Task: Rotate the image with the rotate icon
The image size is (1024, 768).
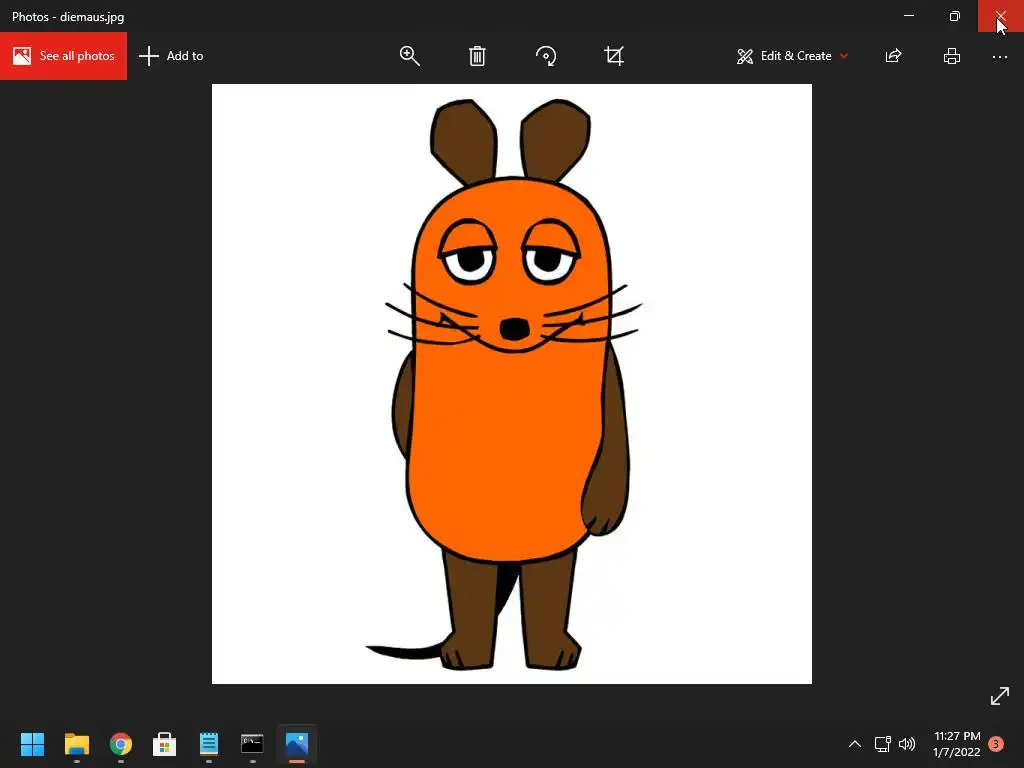Action: 546,56
